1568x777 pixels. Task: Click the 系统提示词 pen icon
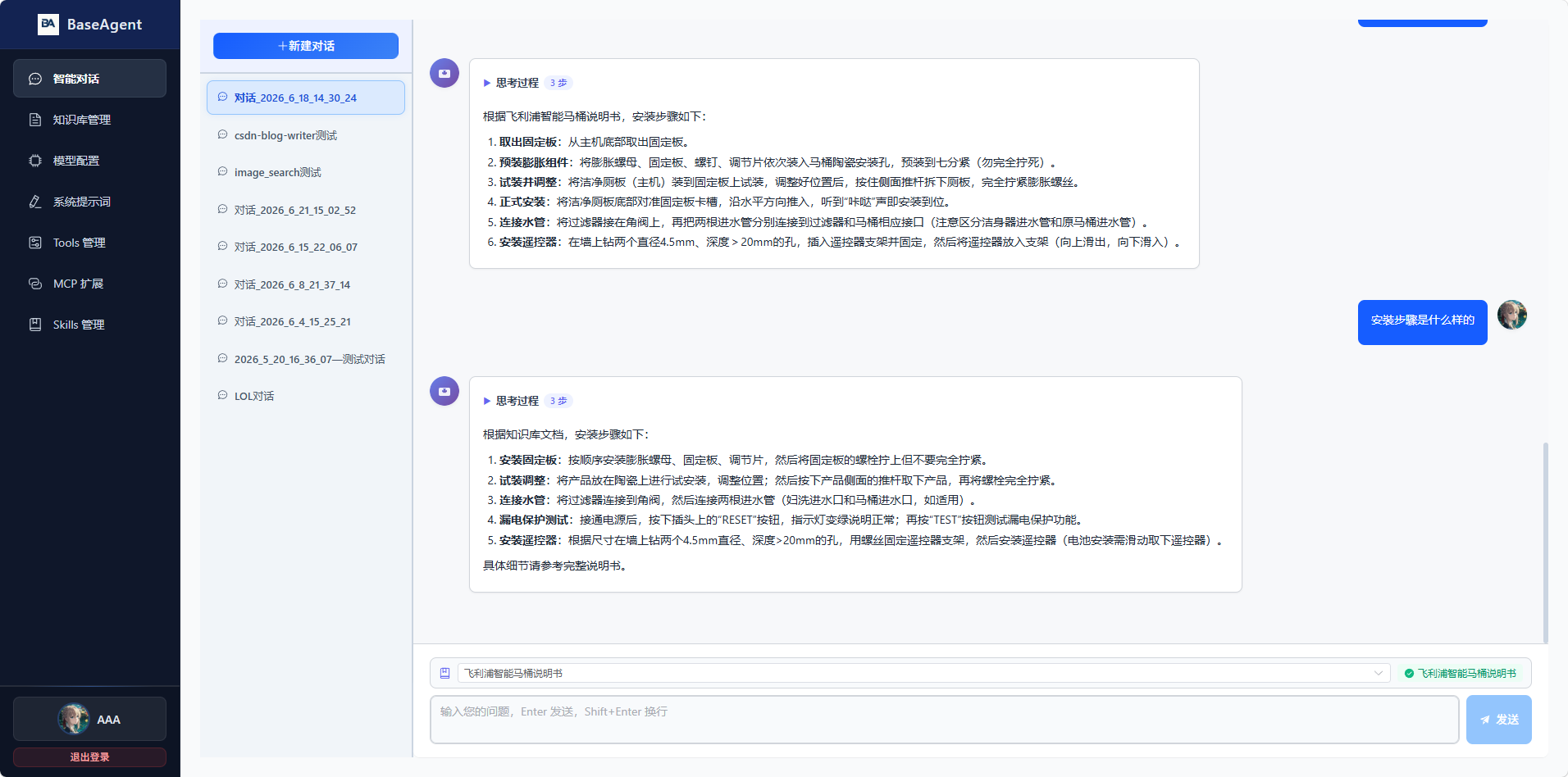tap(35, 202)
